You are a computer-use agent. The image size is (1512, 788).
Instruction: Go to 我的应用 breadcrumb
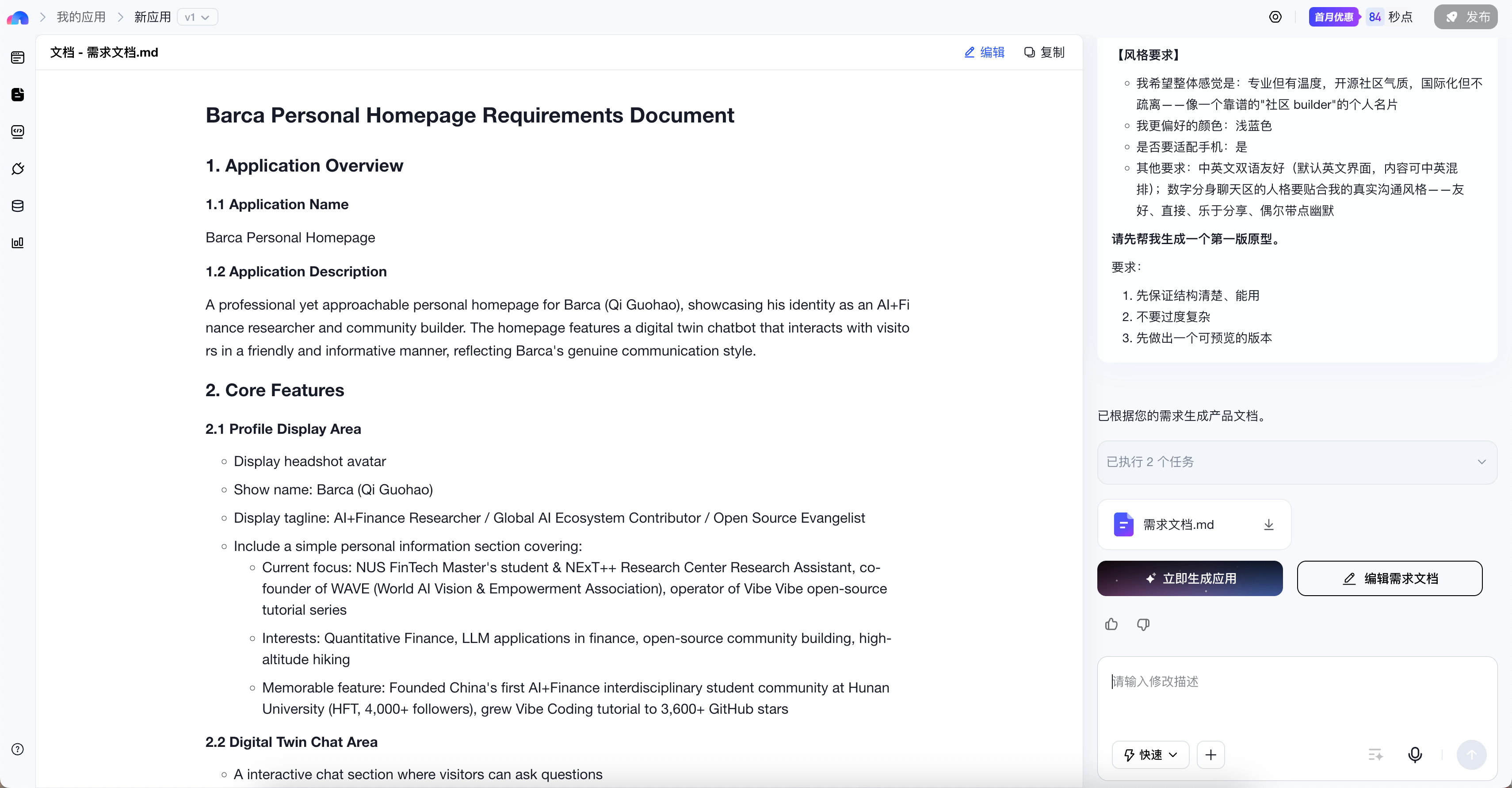tap(81, 17)
